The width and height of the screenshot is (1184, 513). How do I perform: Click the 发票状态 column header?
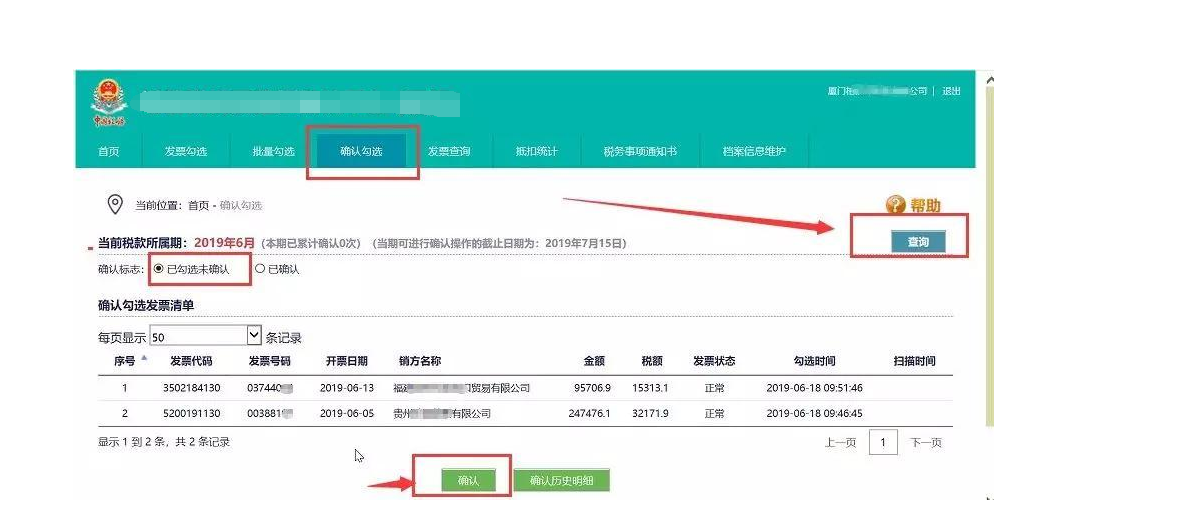click(x=714, y=361)
